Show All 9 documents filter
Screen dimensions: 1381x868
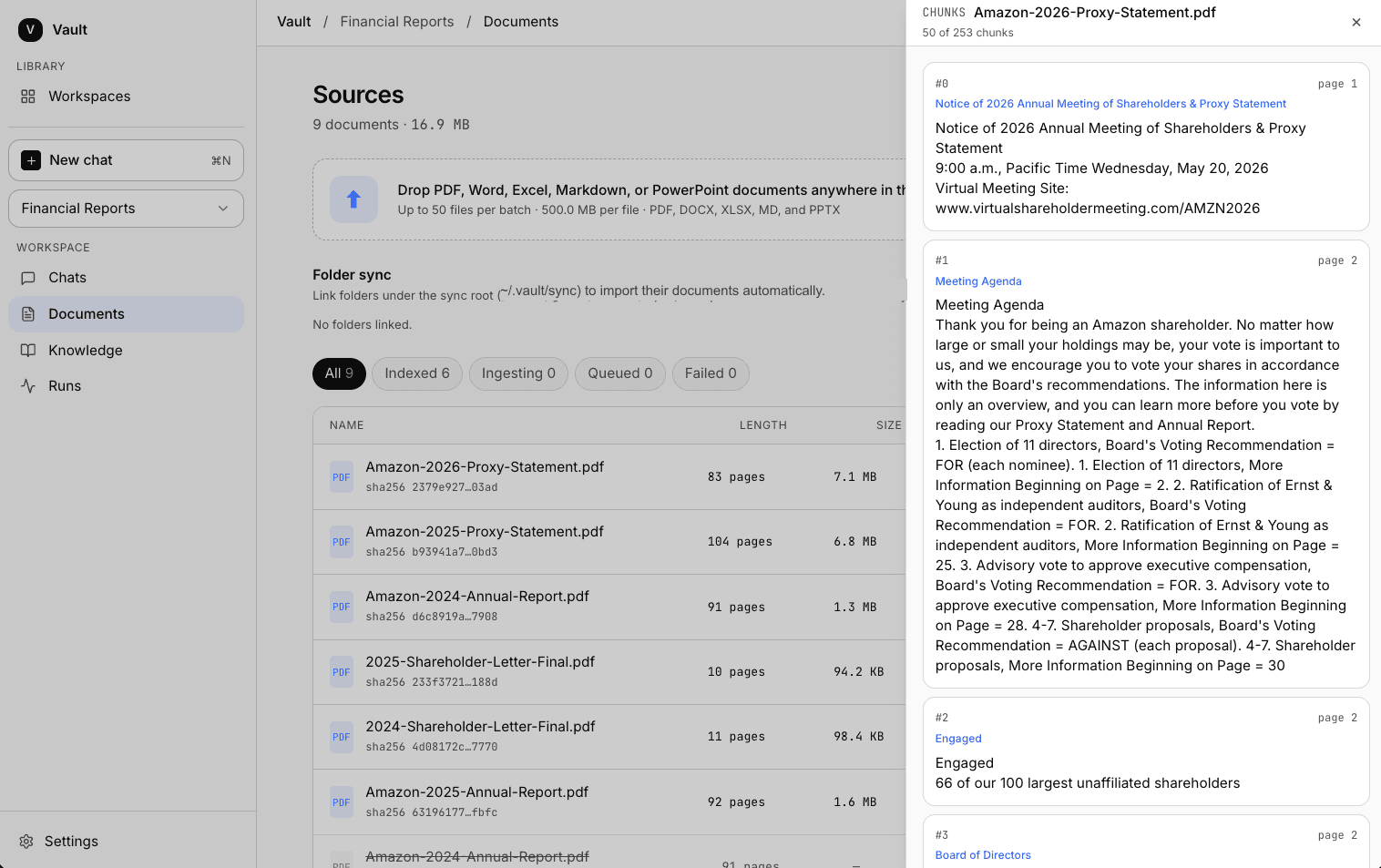click(x=339, y=373)
